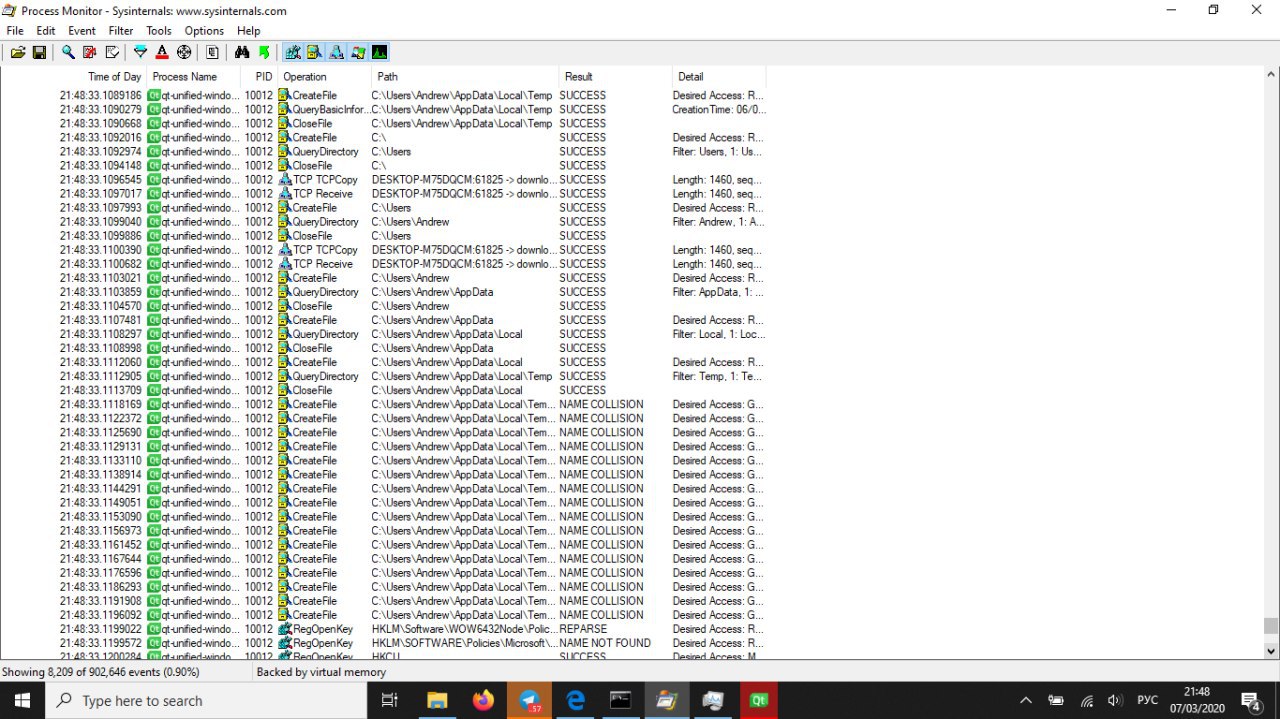Click the Operation column header
This screenshot has height=719, width=1280.
pos(324,76)
